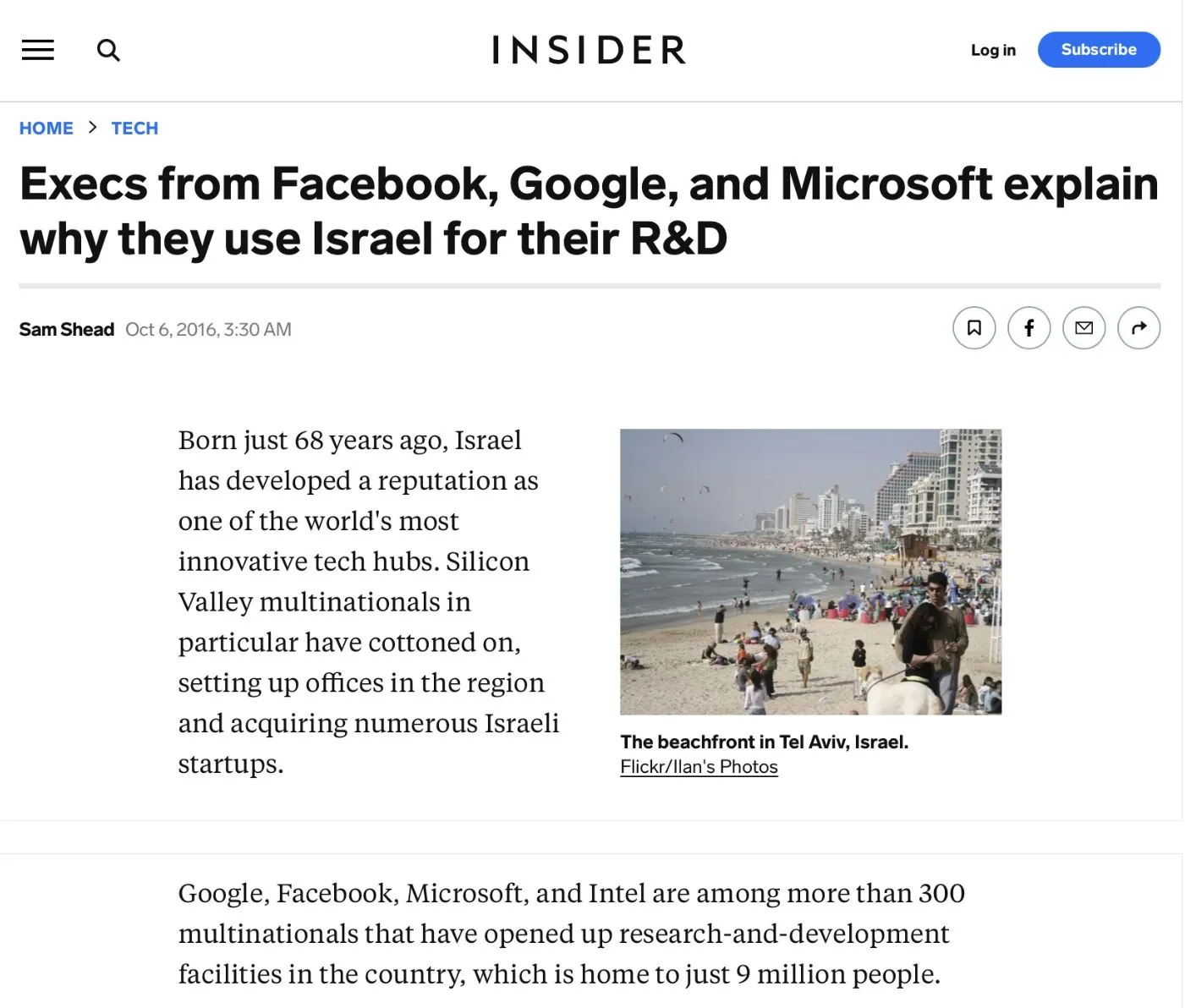
Task: Click the breadcrumb chevron separator
Action: (92, 128)
